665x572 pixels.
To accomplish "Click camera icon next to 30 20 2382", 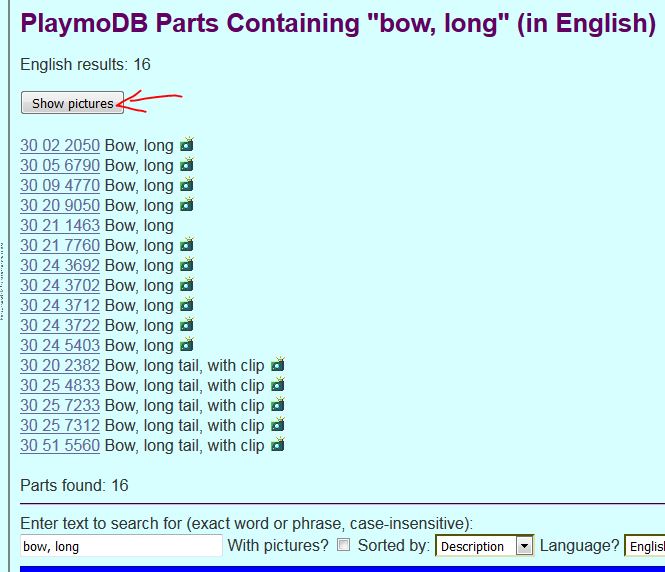I will point(277,365).
